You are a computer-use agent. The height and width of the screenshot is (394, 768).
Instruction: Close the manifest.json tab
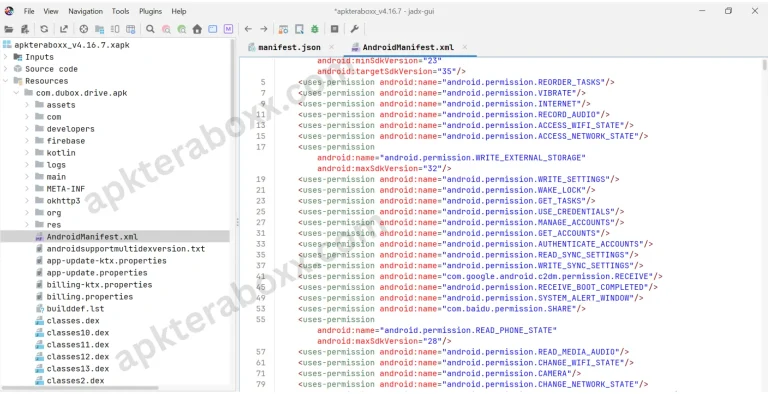coord(332,48)
